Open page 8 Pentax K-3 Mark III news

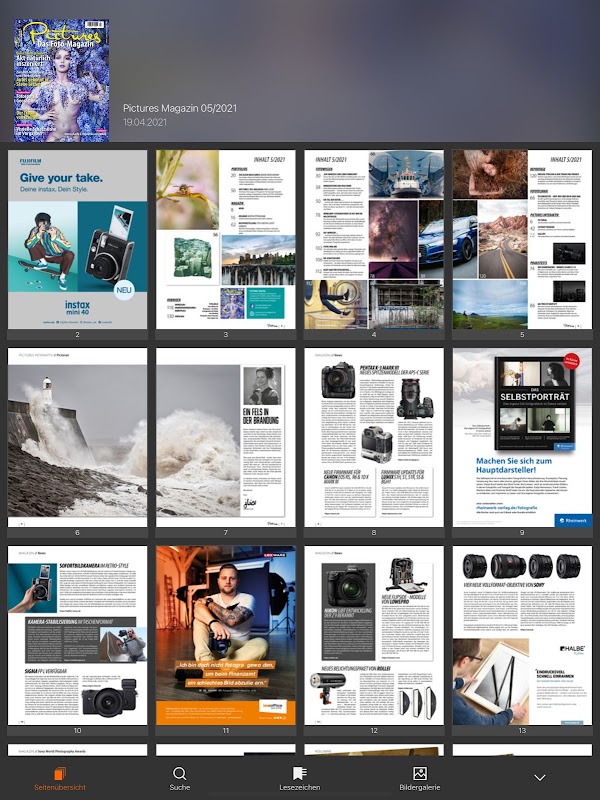pyautogui.click(x=374, y=437)
